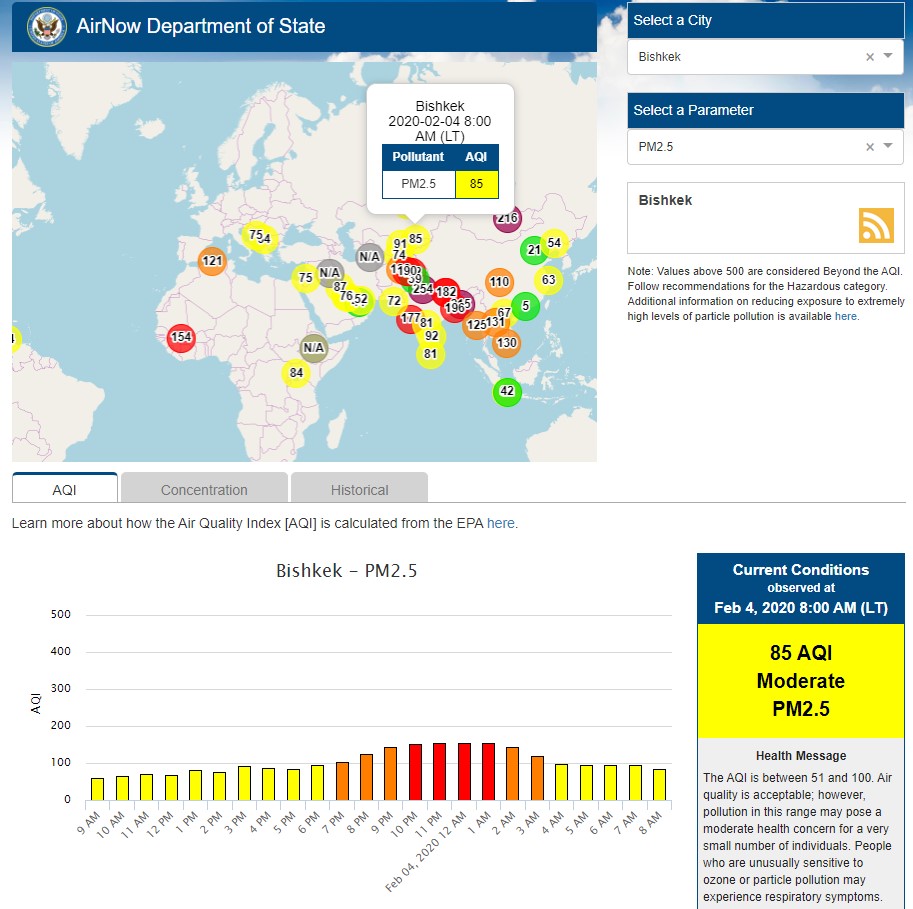Screen dimensions: 913x909
Task: Click the purple 216 map marker
Action: (x=507, y=218)
